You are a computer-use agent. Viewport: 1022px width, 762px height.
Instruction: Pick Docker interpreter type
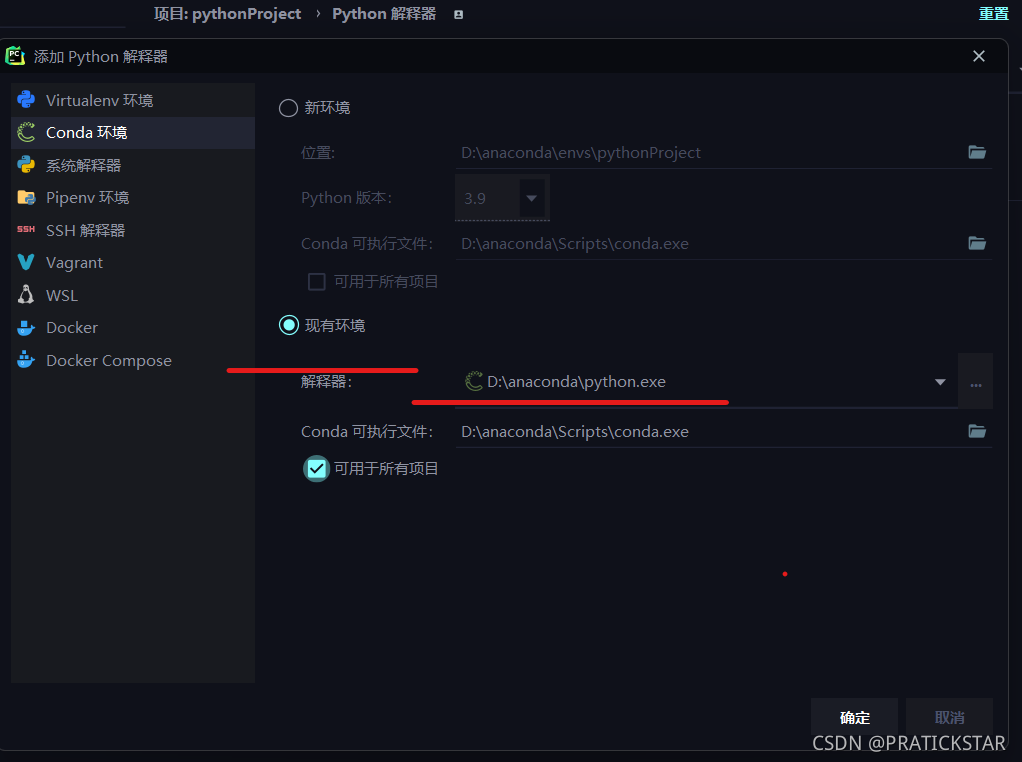tap(133, 328)
